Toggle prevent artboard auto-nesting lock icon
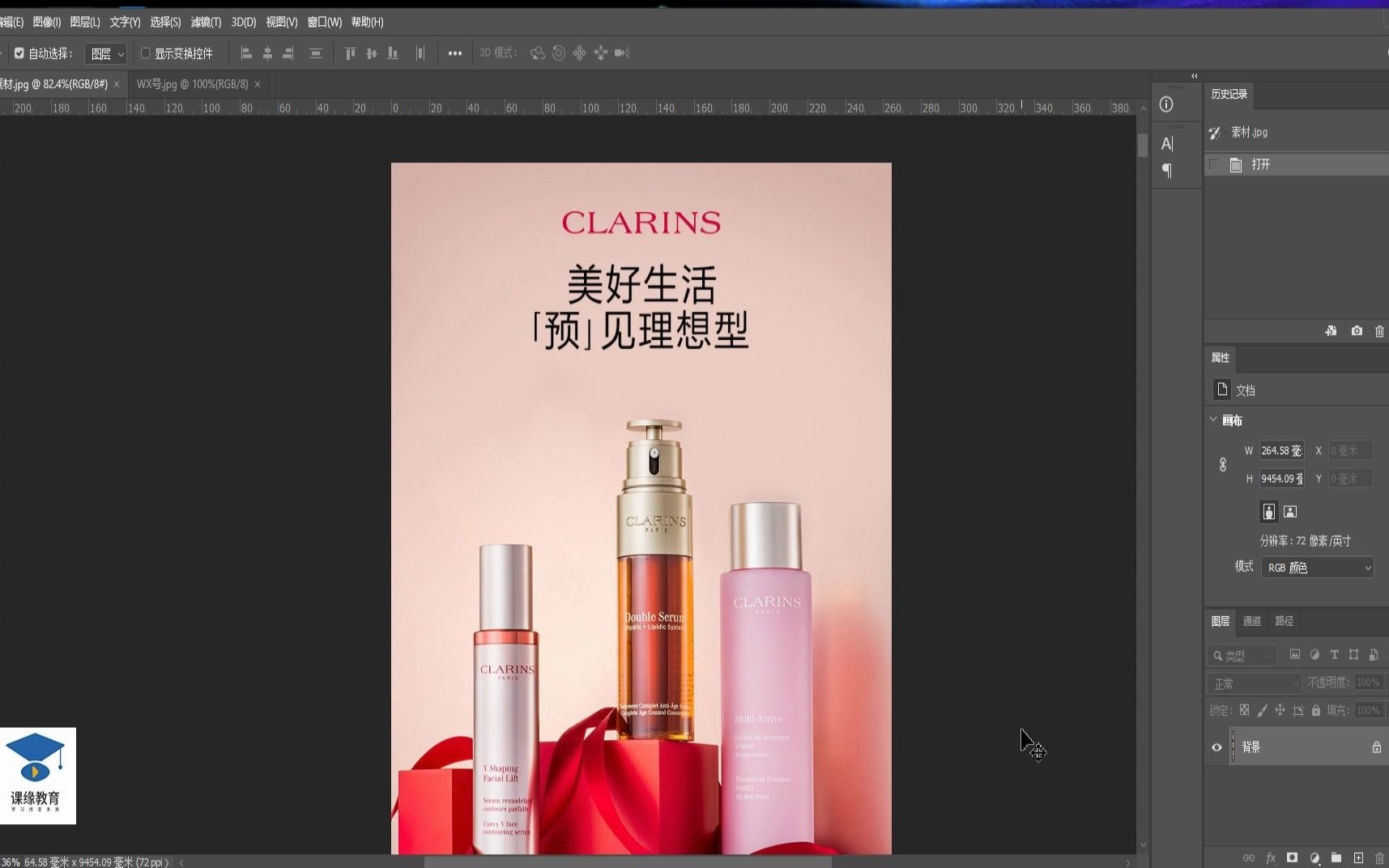This screenshot has height=868, width=1389. point(1297,710)
